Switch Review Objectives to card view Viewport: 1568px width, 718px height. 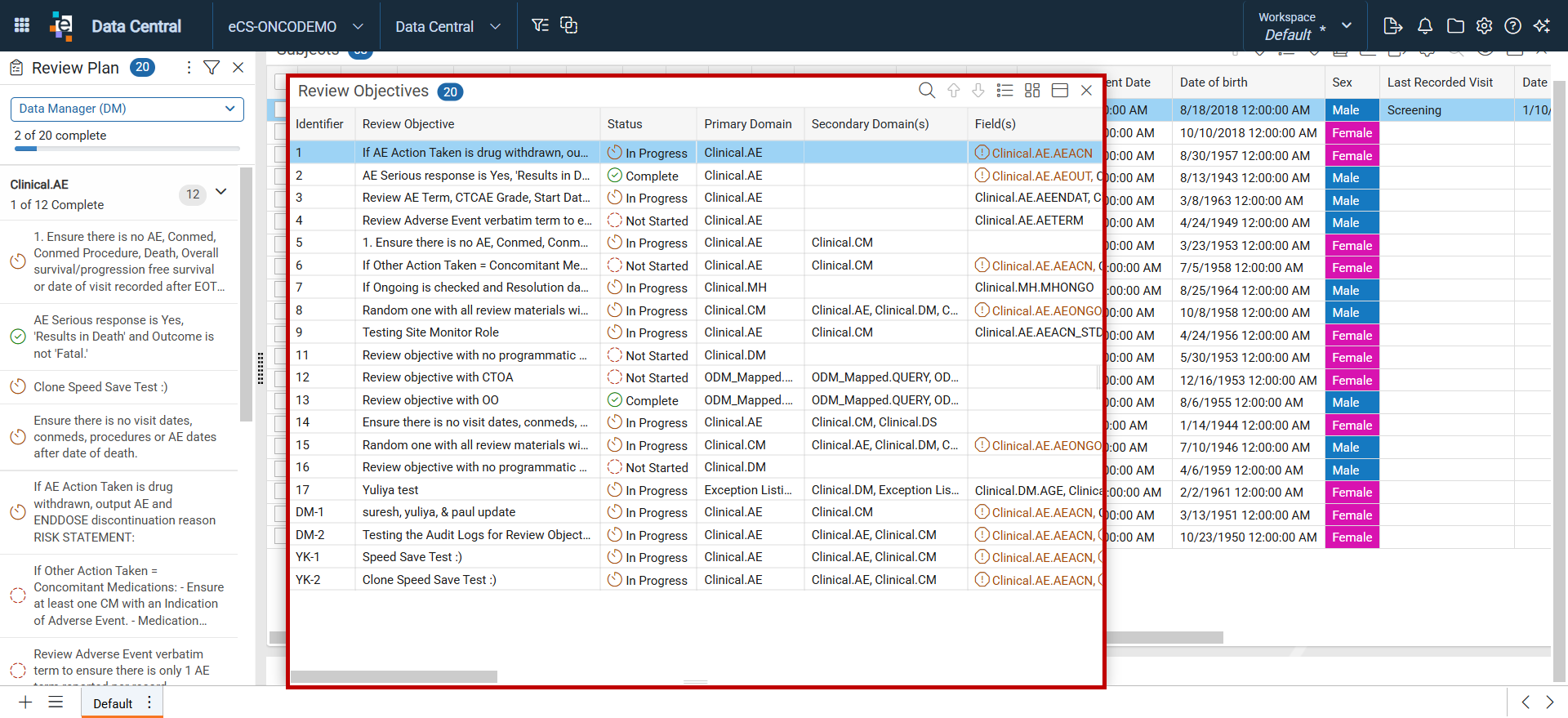click(x=1032, y=91)
